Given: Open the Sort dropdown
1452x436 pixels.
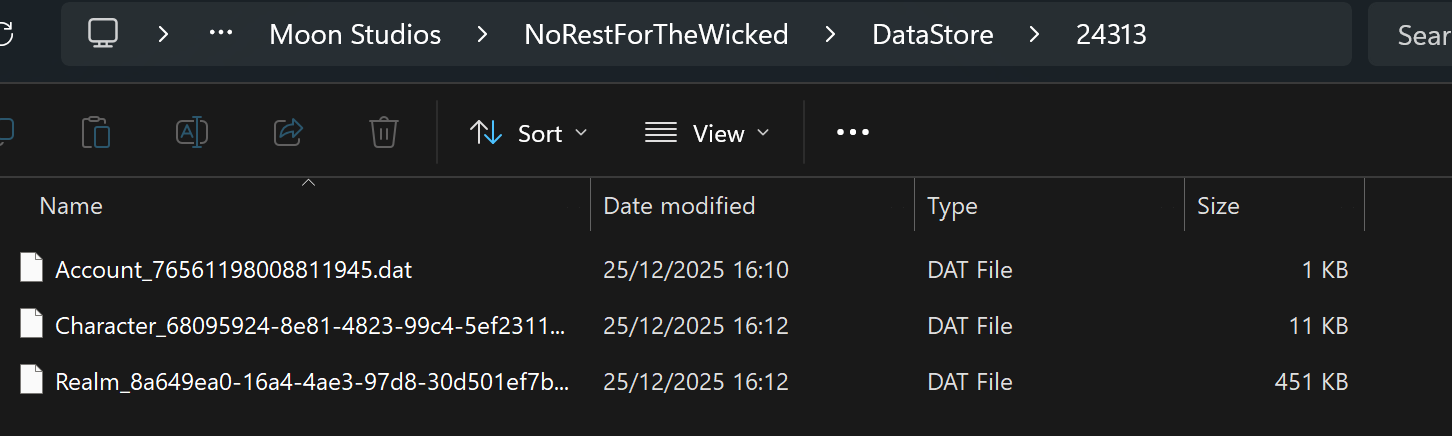Looking at the screenshot, I should 529,133.
